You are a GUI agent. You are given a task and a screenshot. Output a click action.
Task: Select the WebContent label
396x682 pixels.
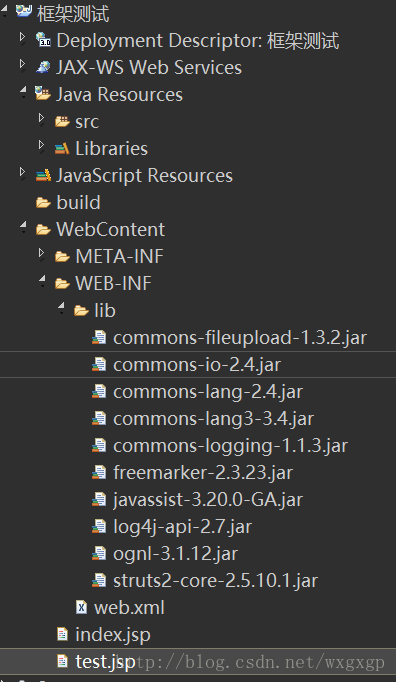point(111,229)
